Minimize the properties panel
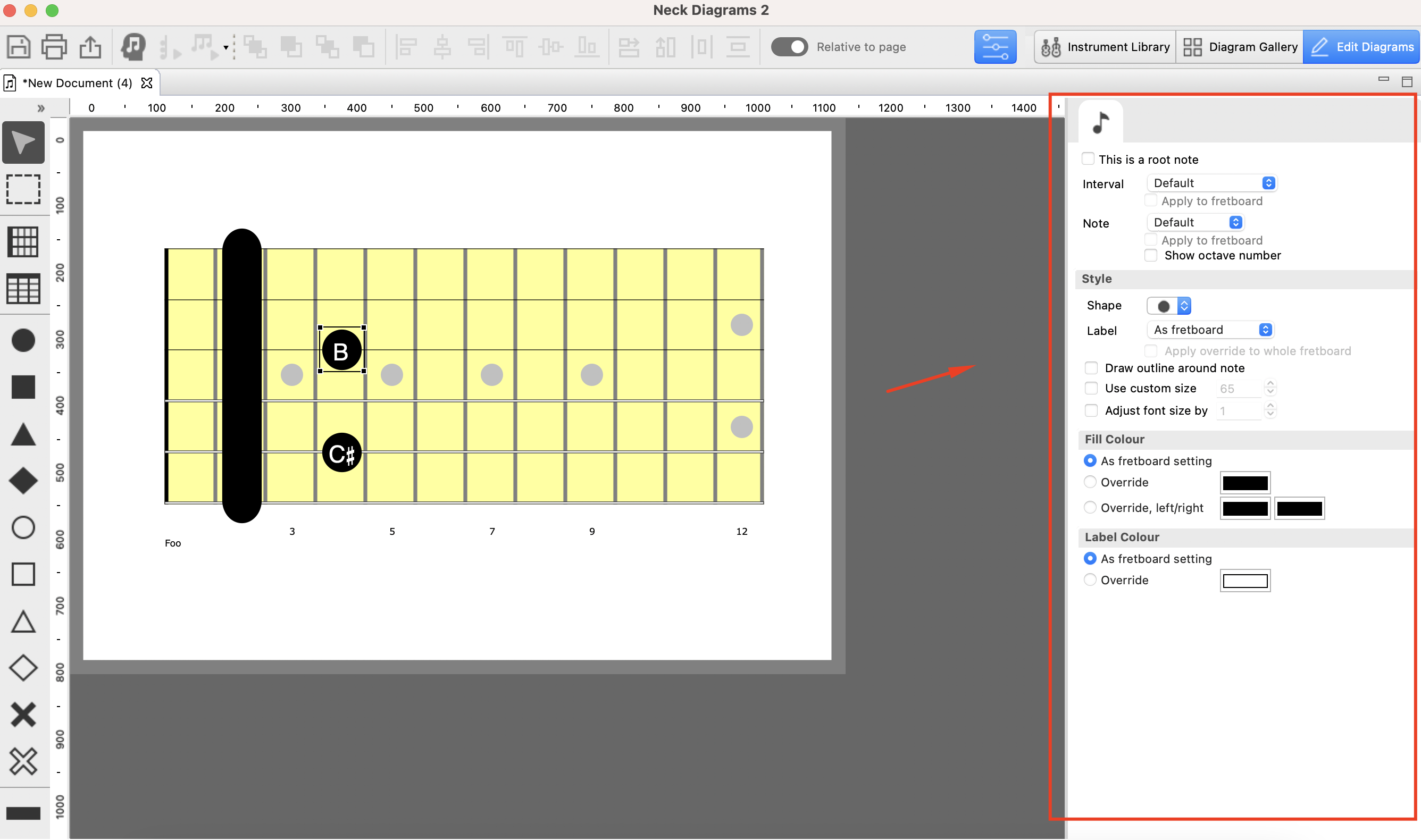The image size is (1421, 840). [1384, 80]
